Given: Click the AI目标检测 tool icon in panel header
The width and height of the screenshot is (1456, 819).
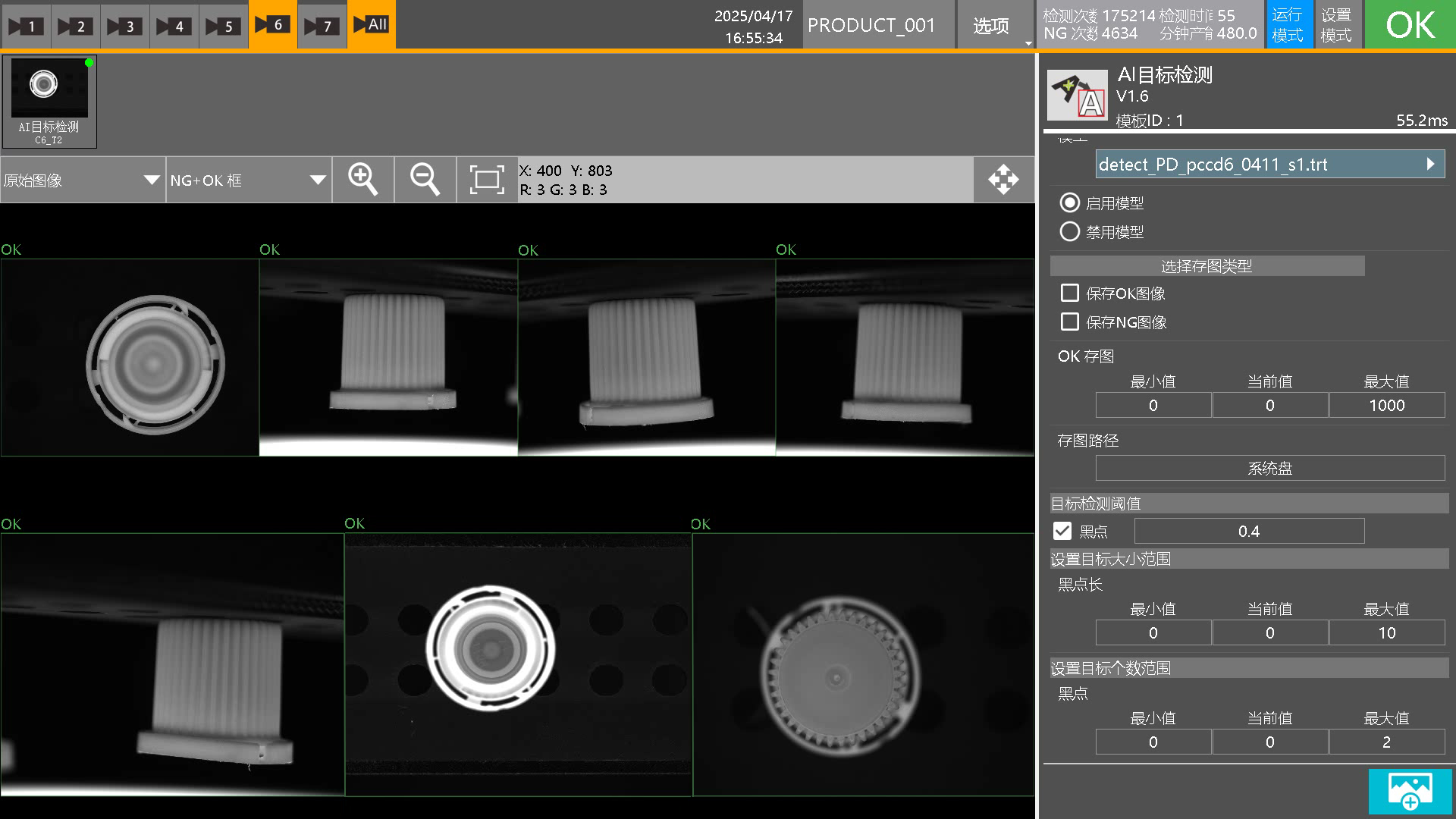Looking at the screenshot, I should [1077, 96].
